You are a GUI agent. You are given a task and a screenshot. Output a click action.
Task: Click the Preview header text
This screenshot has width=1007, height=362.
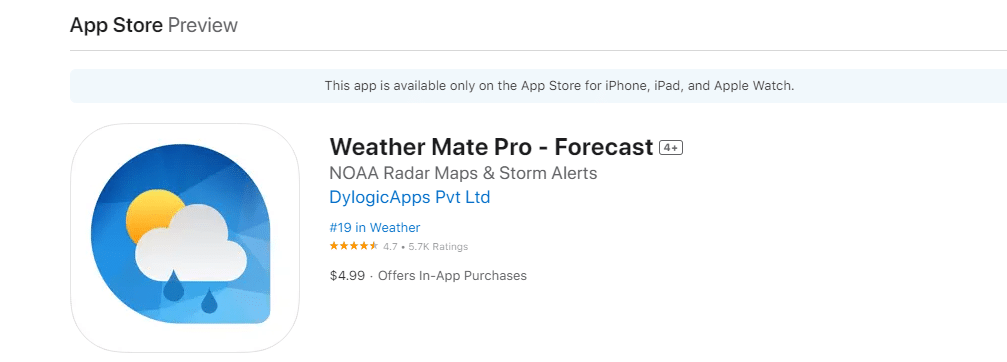coord(203,25)
